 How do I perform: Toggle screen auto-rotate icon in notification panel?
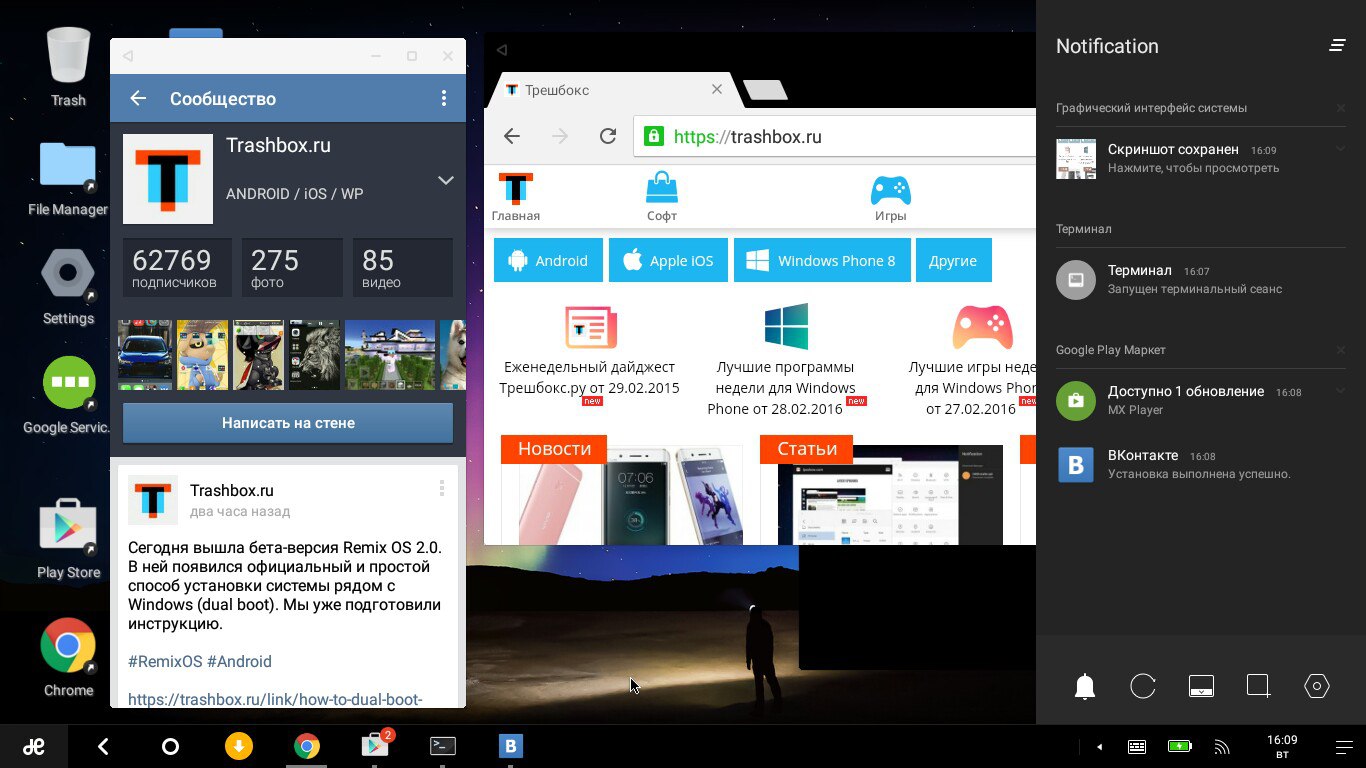[1143, 686]
